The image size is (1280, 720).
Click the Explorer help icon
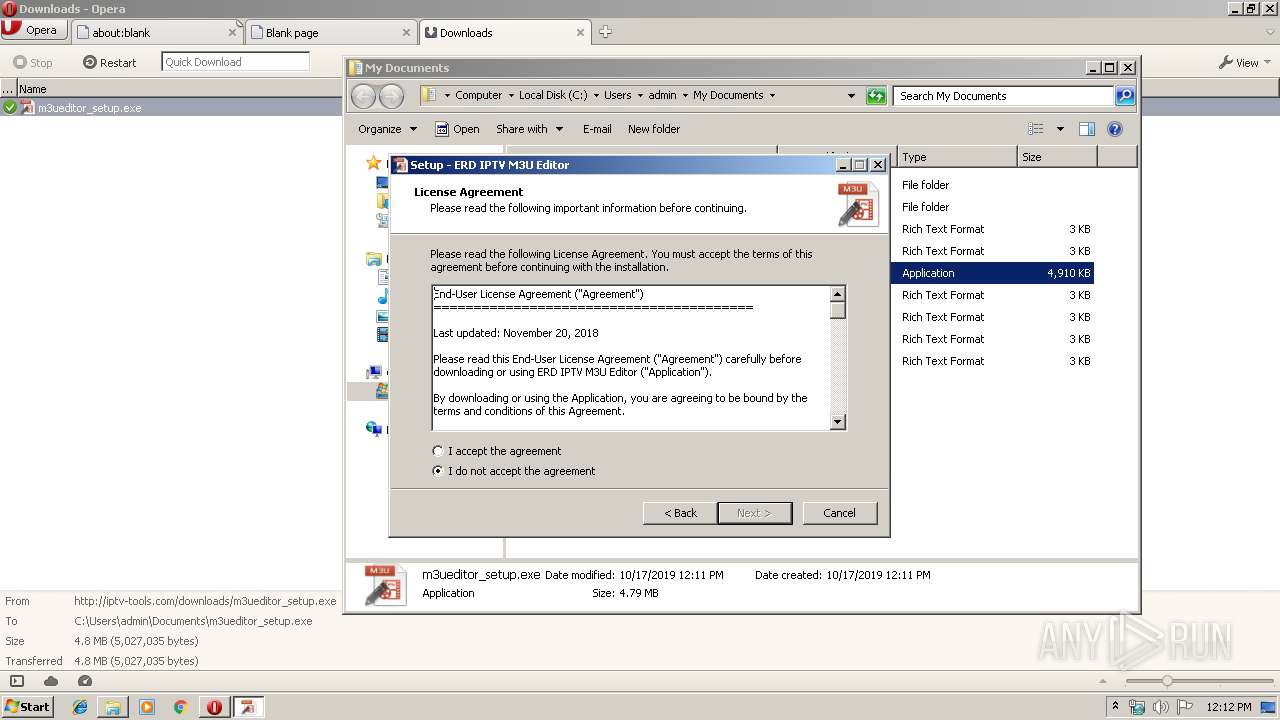tap(1115, 129)
